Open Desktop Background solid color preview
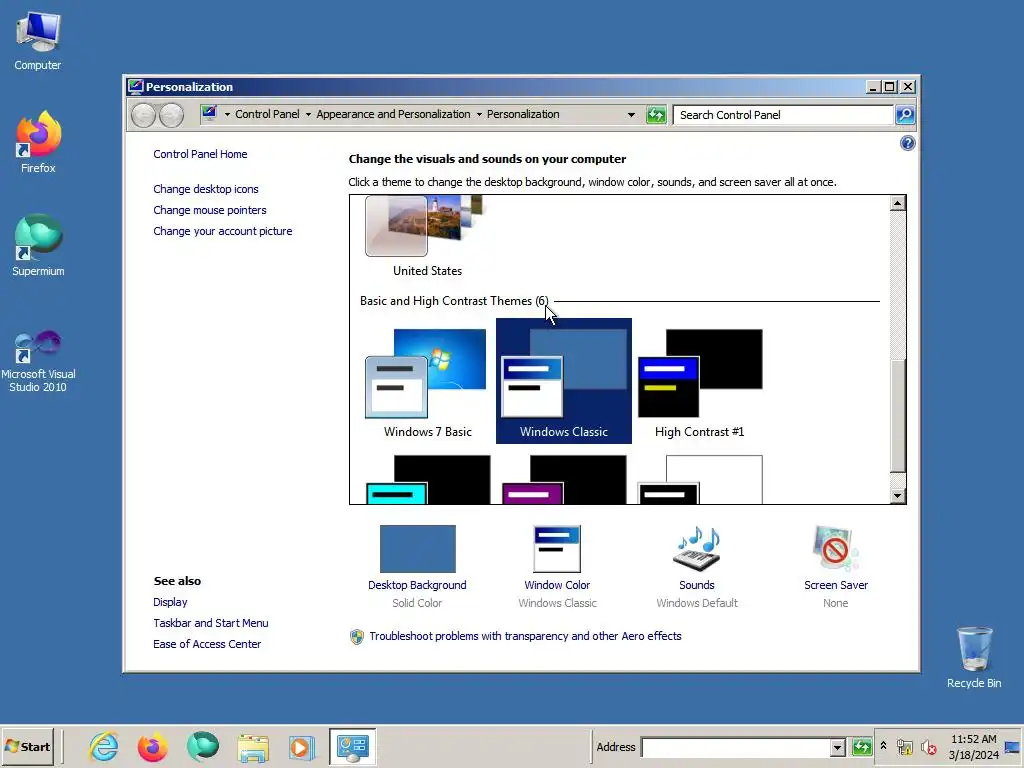Viewport: 1024px width, 768px height. [417, 549]
